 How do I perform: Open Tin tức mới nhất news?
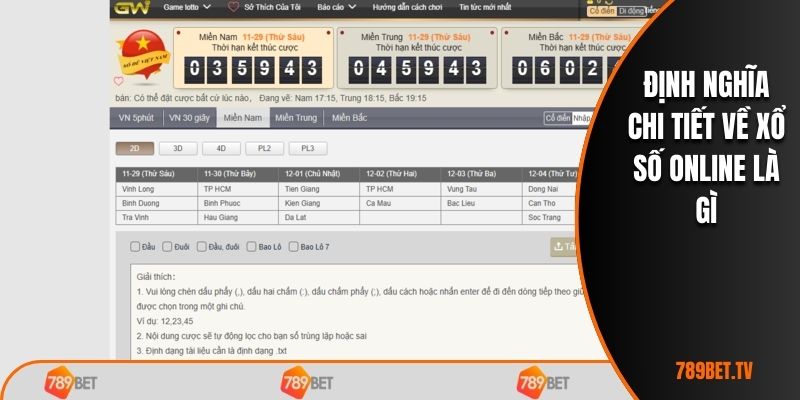(x=485, y=7)
